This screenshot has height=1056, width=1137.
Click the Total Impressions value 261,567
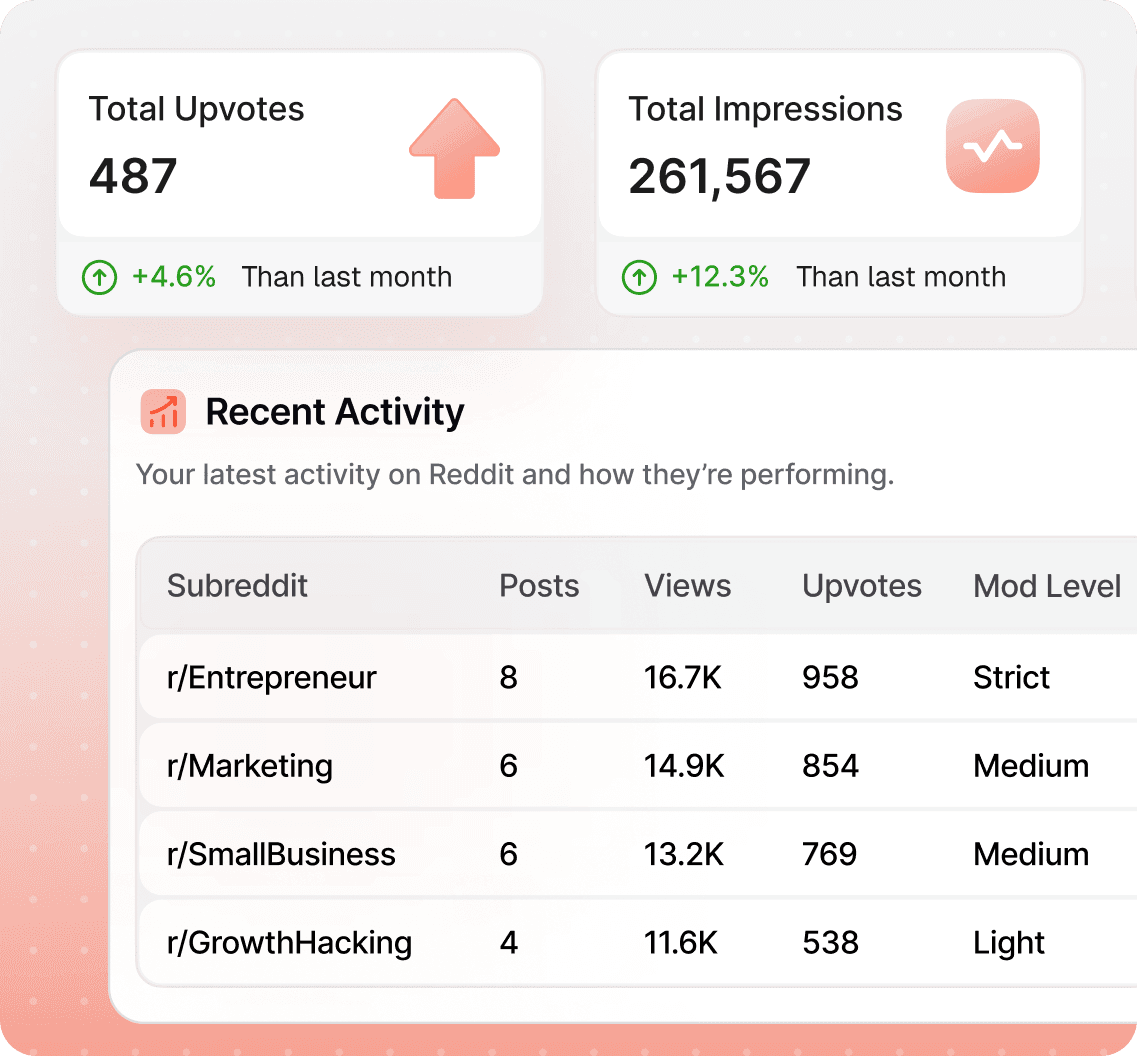(x=719, y=177)
